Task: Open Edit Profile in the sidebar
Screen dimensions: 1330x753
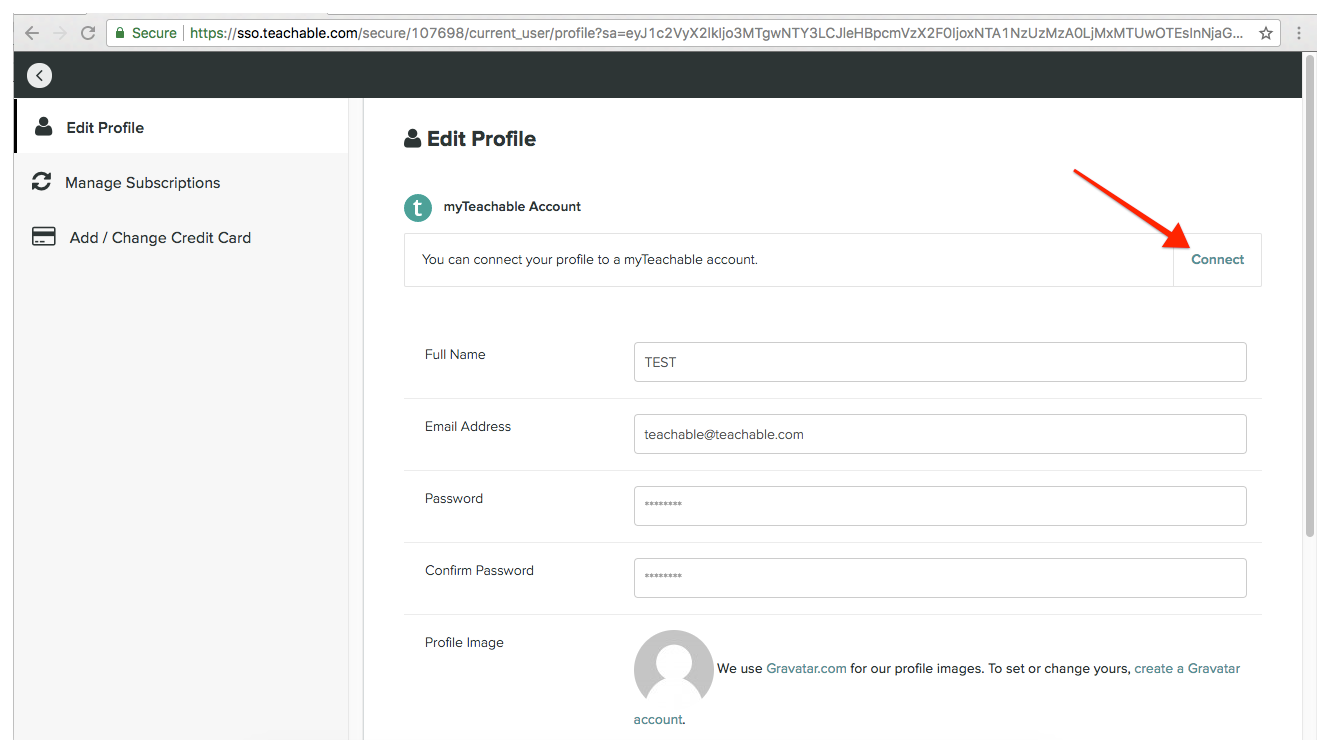Action: (x=182, y=126)
